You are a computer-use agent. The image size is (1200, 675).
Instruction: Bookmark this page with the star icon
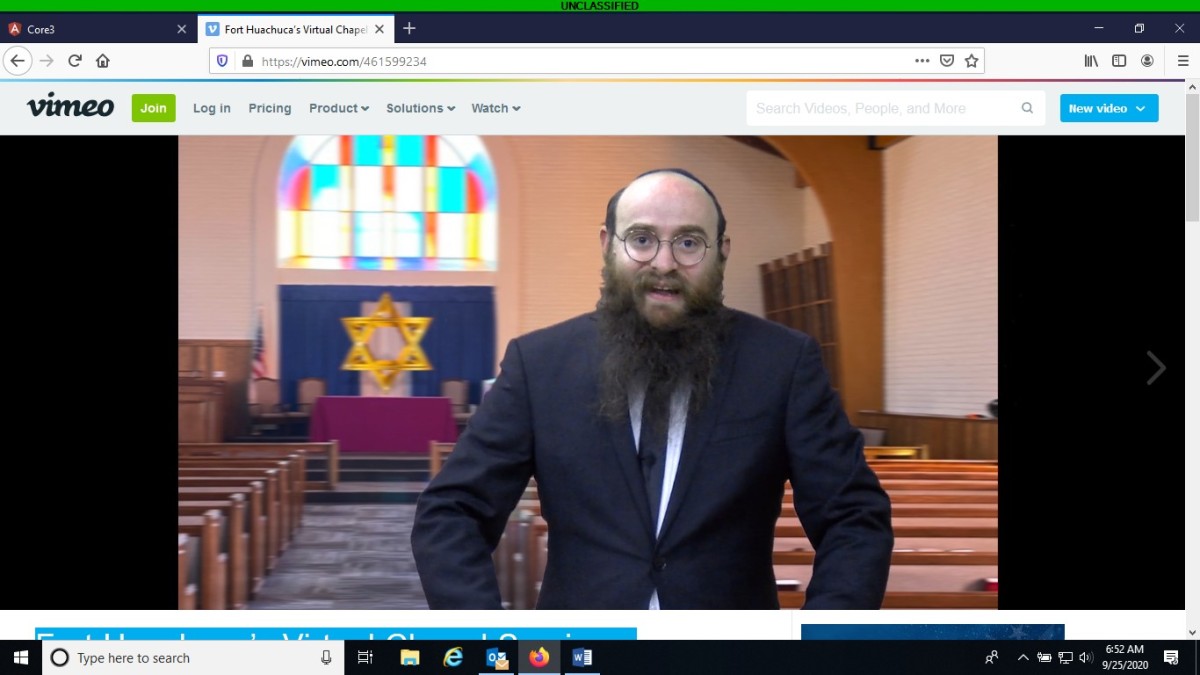[971, 60]
